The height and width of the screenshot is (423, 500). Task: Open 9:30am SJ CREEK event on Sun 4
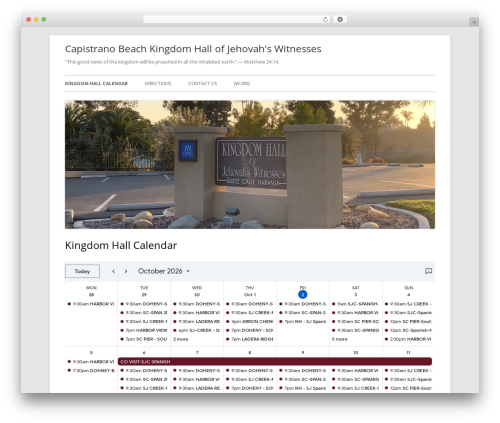point(409,304)
